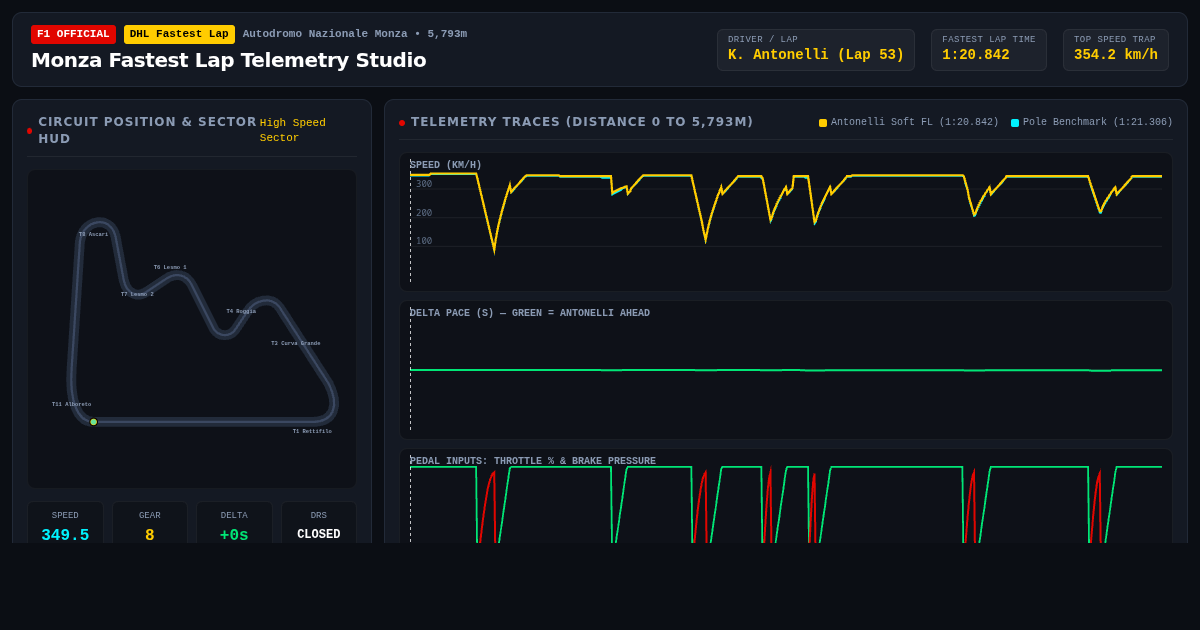1200x630 pixels.
Task: Click the T11 Alboreto corner label
Action: click(x=71, y=405)
